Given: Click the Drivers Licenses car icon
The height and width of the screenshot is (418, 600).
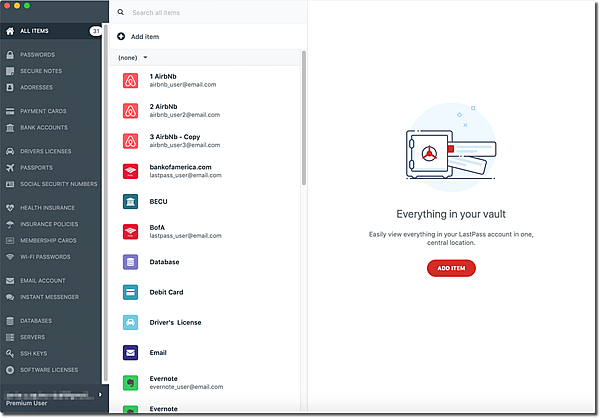Looking at the screenshot, I should pos(10,152).
